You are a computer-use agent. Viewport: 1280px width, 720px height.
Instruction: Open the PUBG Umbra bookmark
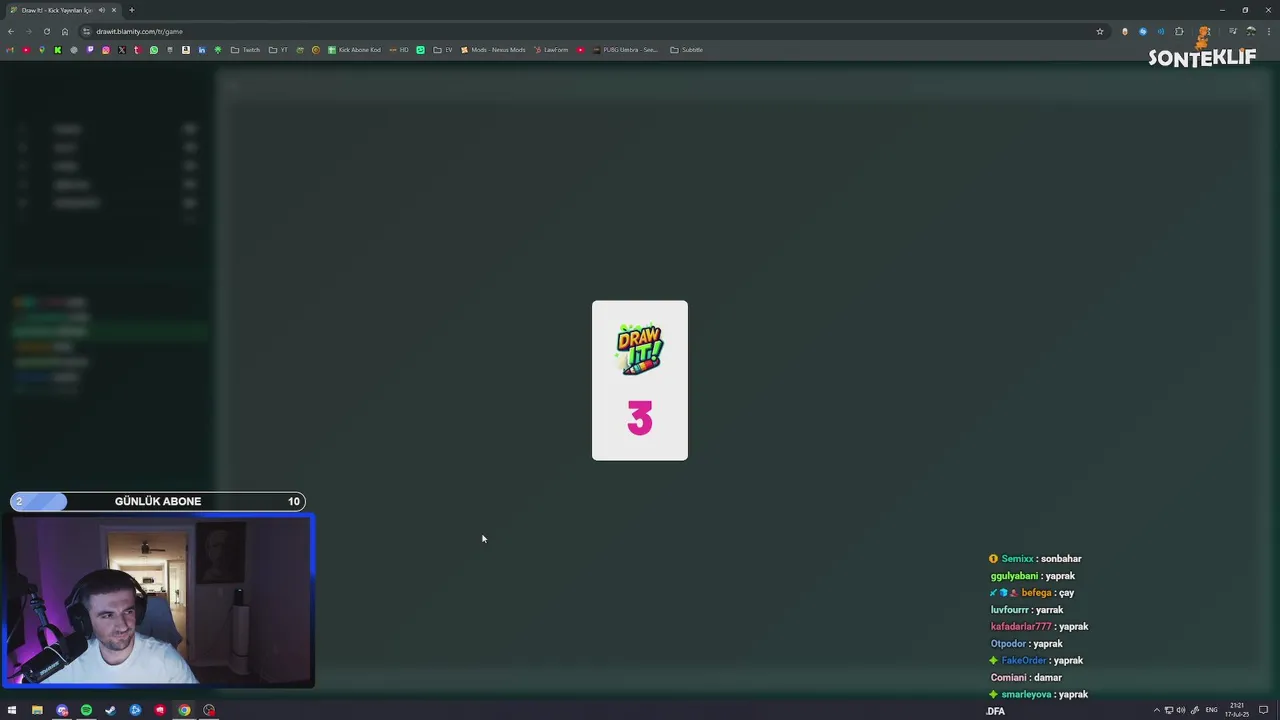click(x=626, y=50)
